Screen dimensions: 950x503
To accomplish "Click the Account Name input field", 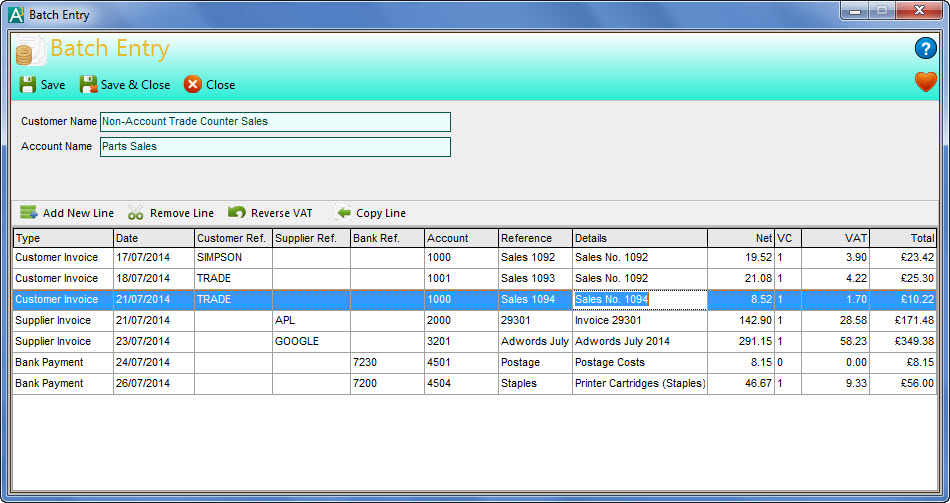I will point(275,147).
